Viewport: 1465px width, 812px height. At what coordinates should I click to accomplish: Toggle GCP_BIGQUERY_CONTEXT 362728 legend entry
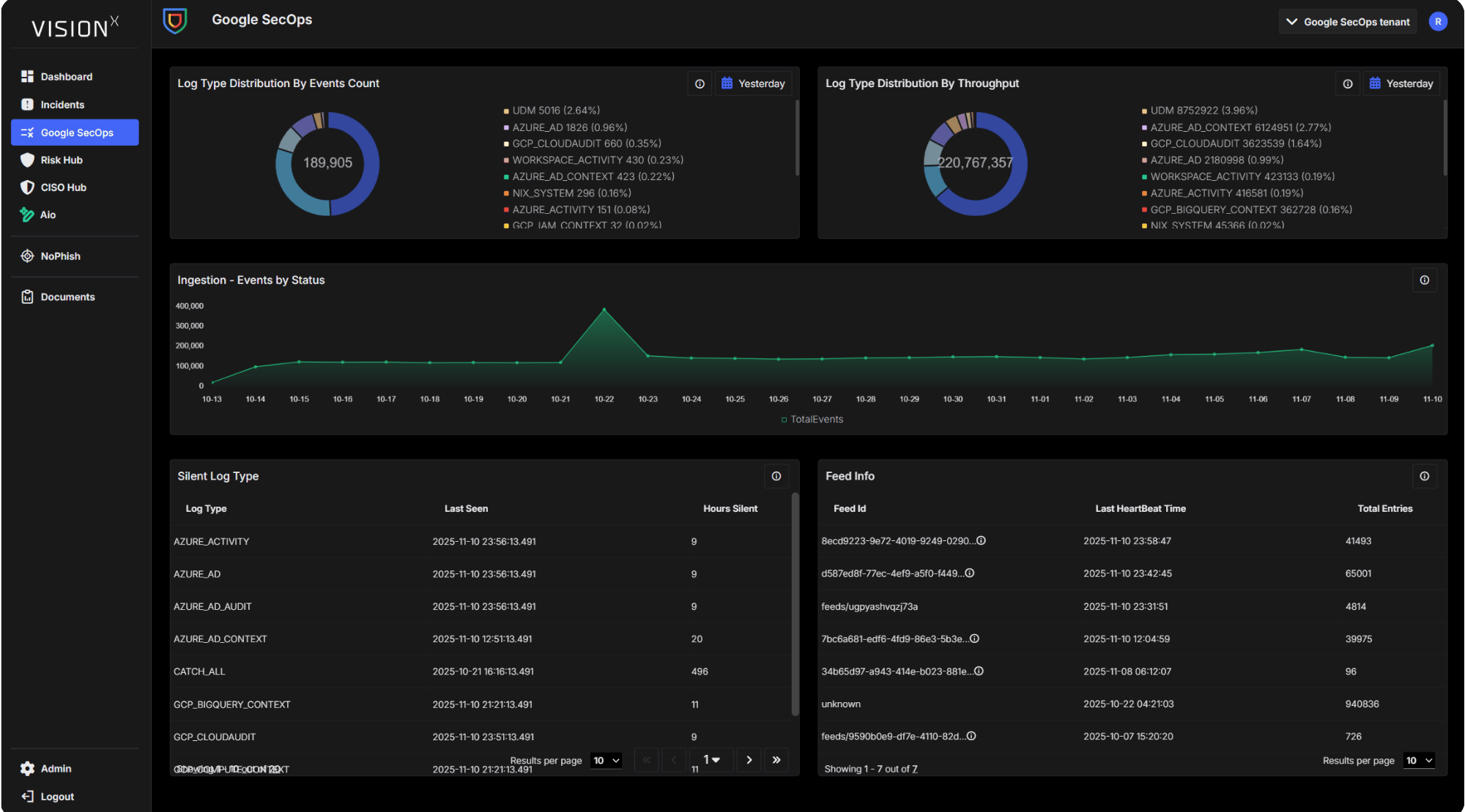[x=1247, y=209]
